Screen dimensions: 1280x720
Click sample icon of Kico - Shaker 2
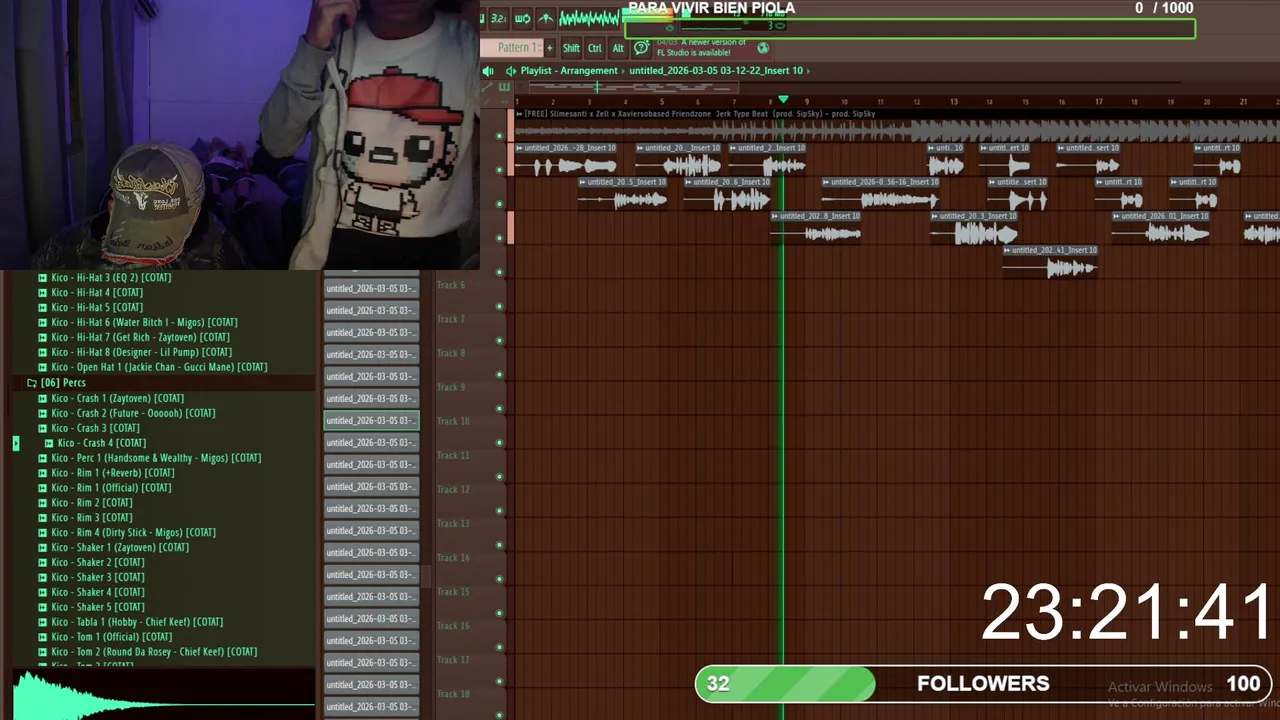point(42,562)
